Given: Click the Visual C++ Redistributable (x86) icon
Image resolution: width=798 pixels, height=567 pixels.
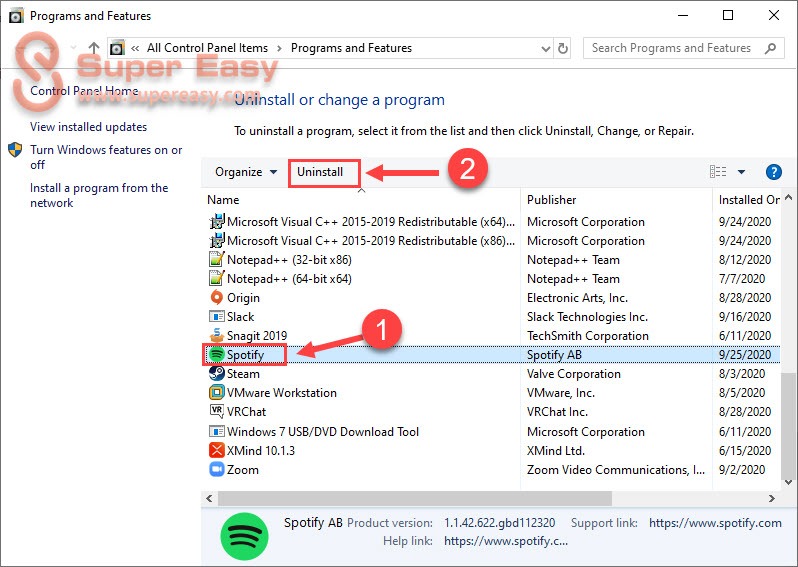Looking at the screenshot, I should pyautogui.click(x=217, y=240).
